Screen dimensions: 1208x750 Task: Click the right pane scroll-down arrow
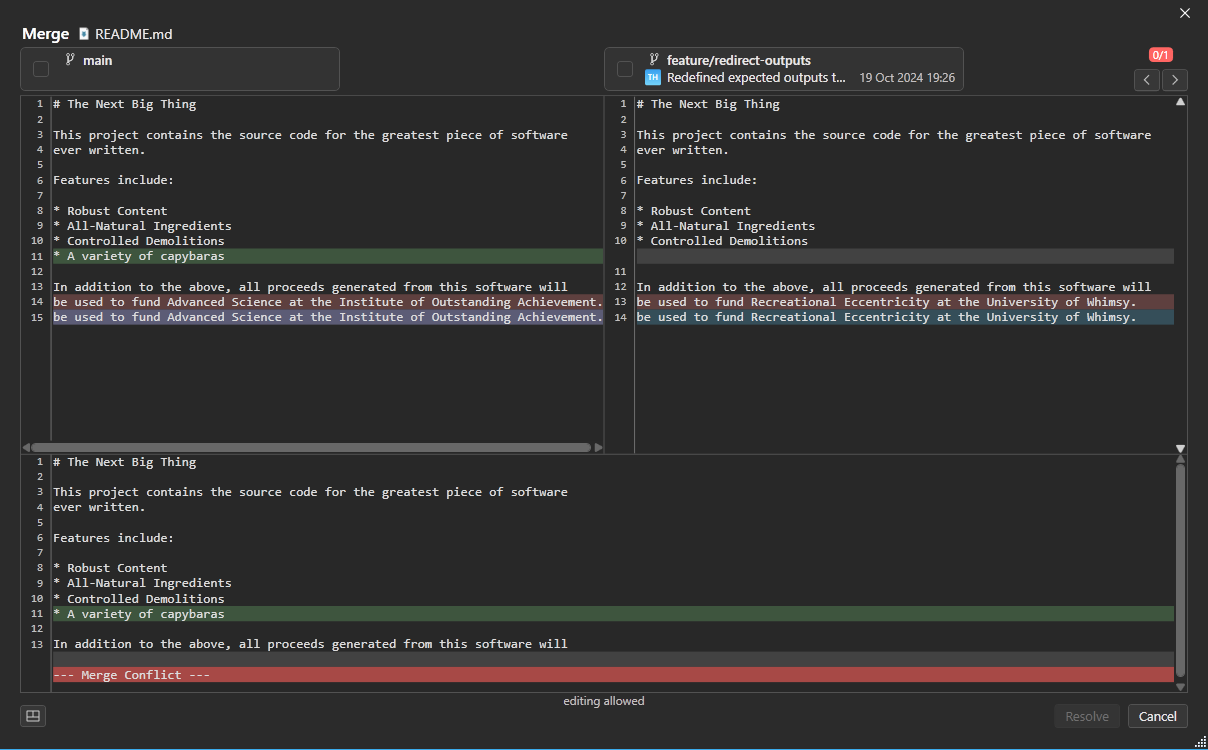[1180, 448]
